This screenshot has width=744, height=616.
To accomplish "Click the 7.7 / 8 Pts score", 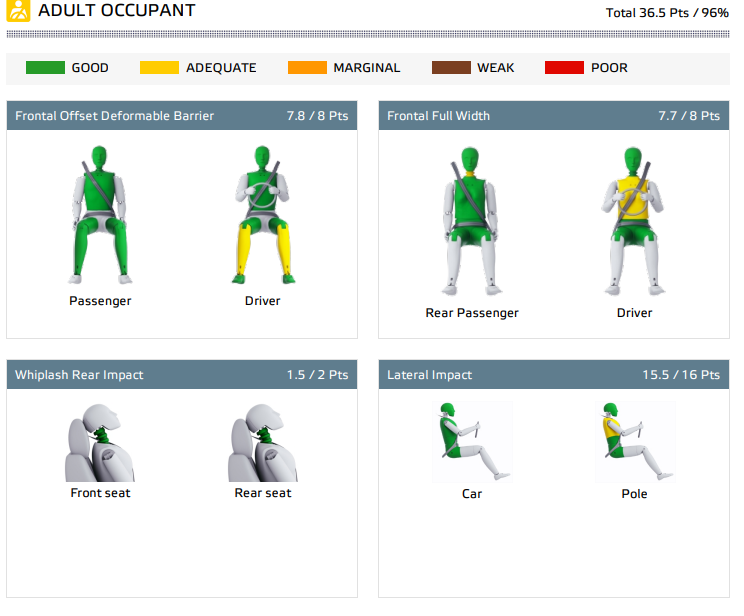I will click(x=689, y=116).
